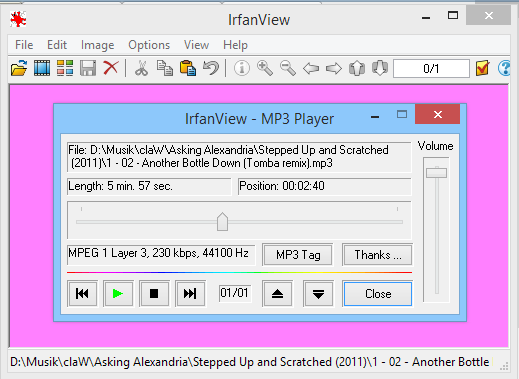This screenshot has width=519, height=379.
Task: Go to previous file with left arrow
Action: click(311, 68)
